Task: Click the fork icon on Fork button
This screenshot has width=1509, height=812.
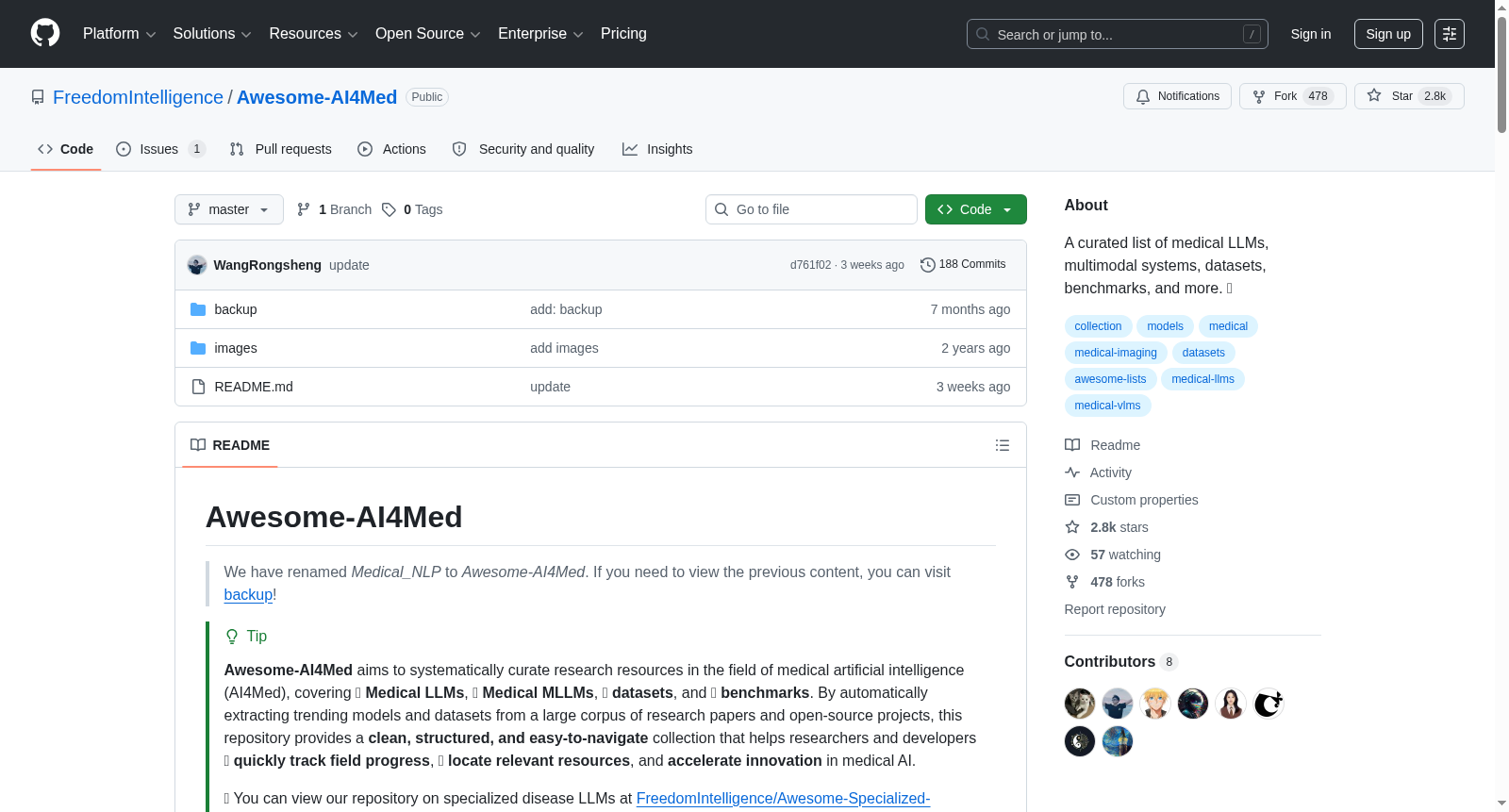Action: pos(1259,96)
